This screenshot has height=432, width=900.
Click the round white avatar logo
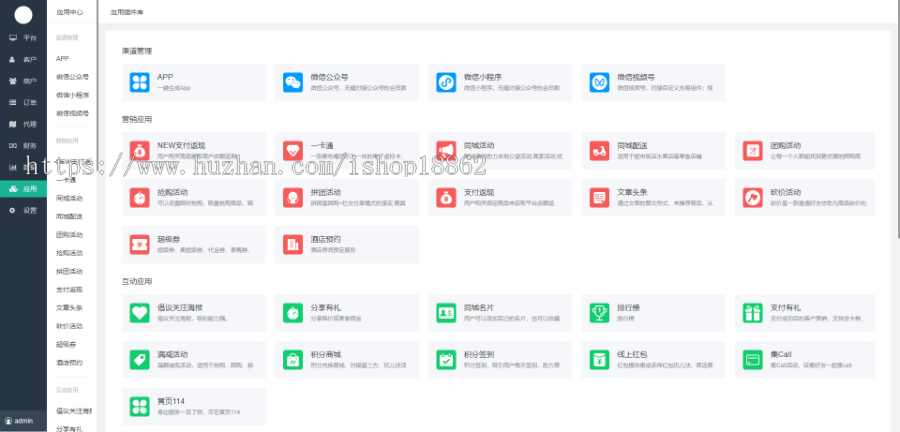point(23,15)
